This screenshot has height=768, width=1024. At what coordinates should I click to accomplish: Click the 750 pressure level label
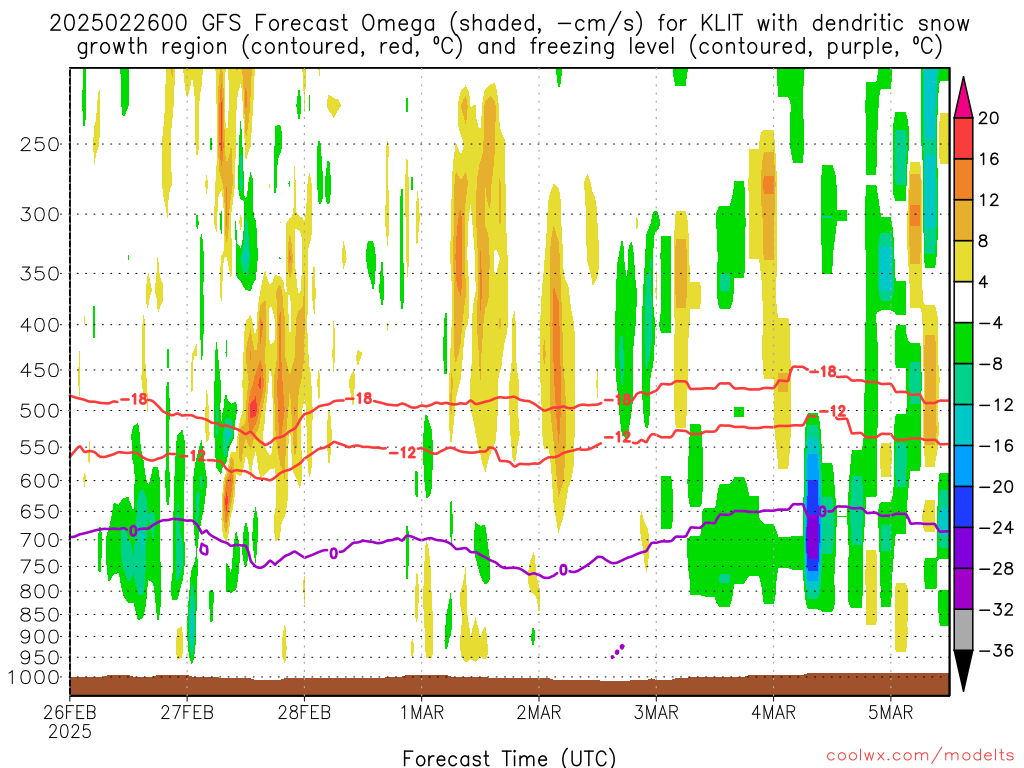(x=40, y=567)
